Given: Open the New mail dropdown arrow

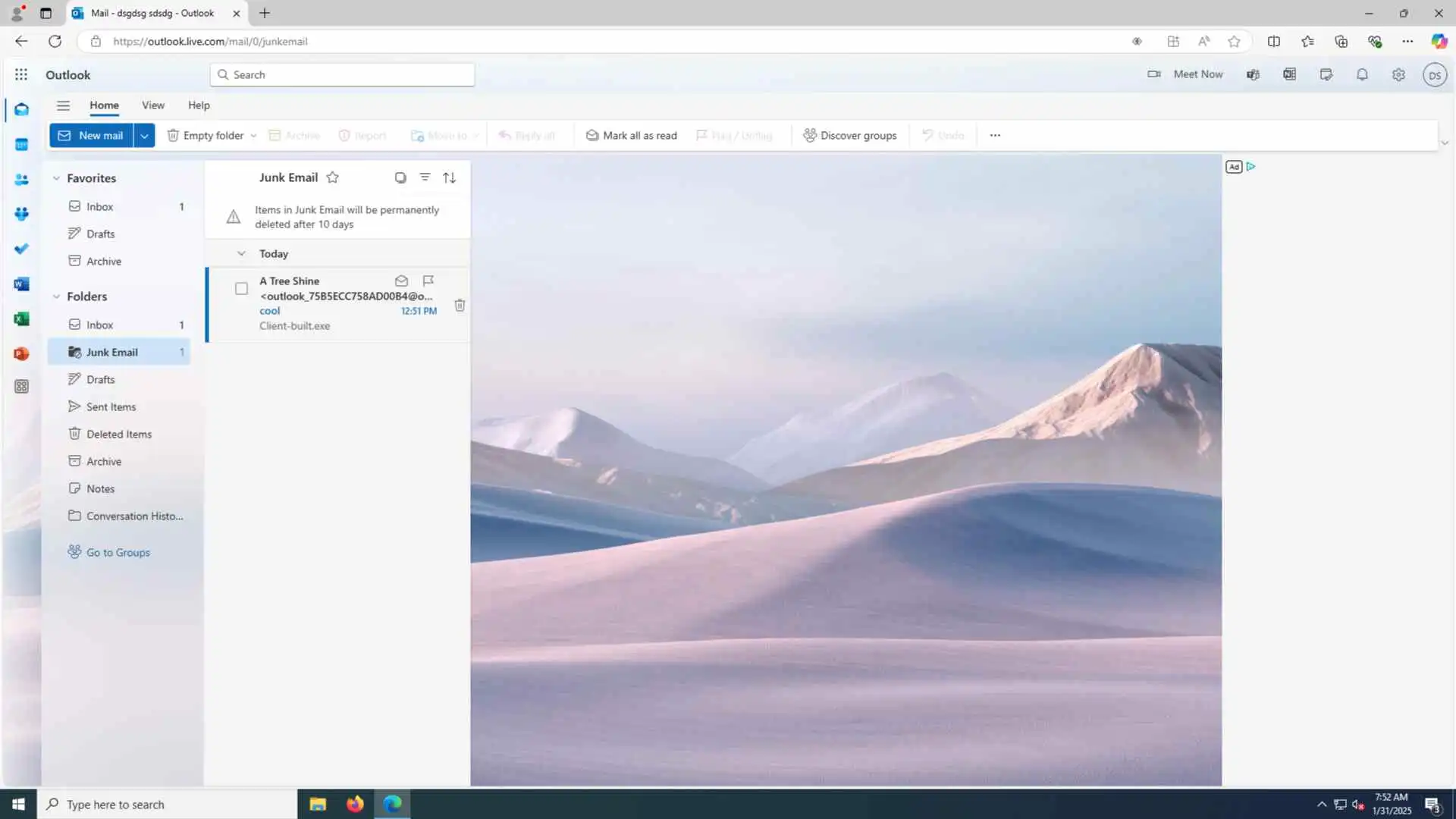Looking at the screenshot, I should coord(144,135).
